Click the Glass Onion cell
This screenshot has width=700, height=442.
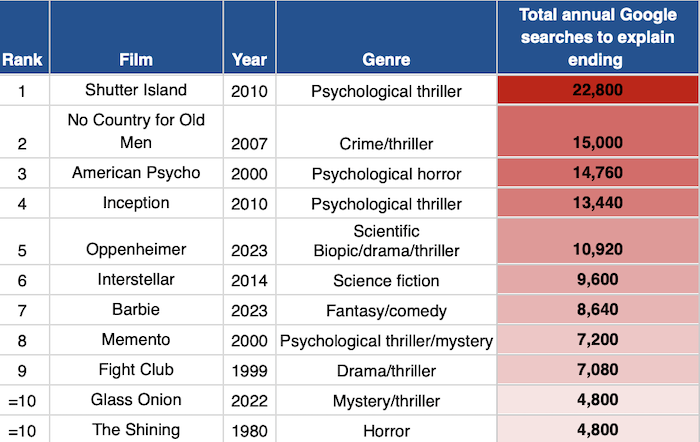tap(136, 400)
